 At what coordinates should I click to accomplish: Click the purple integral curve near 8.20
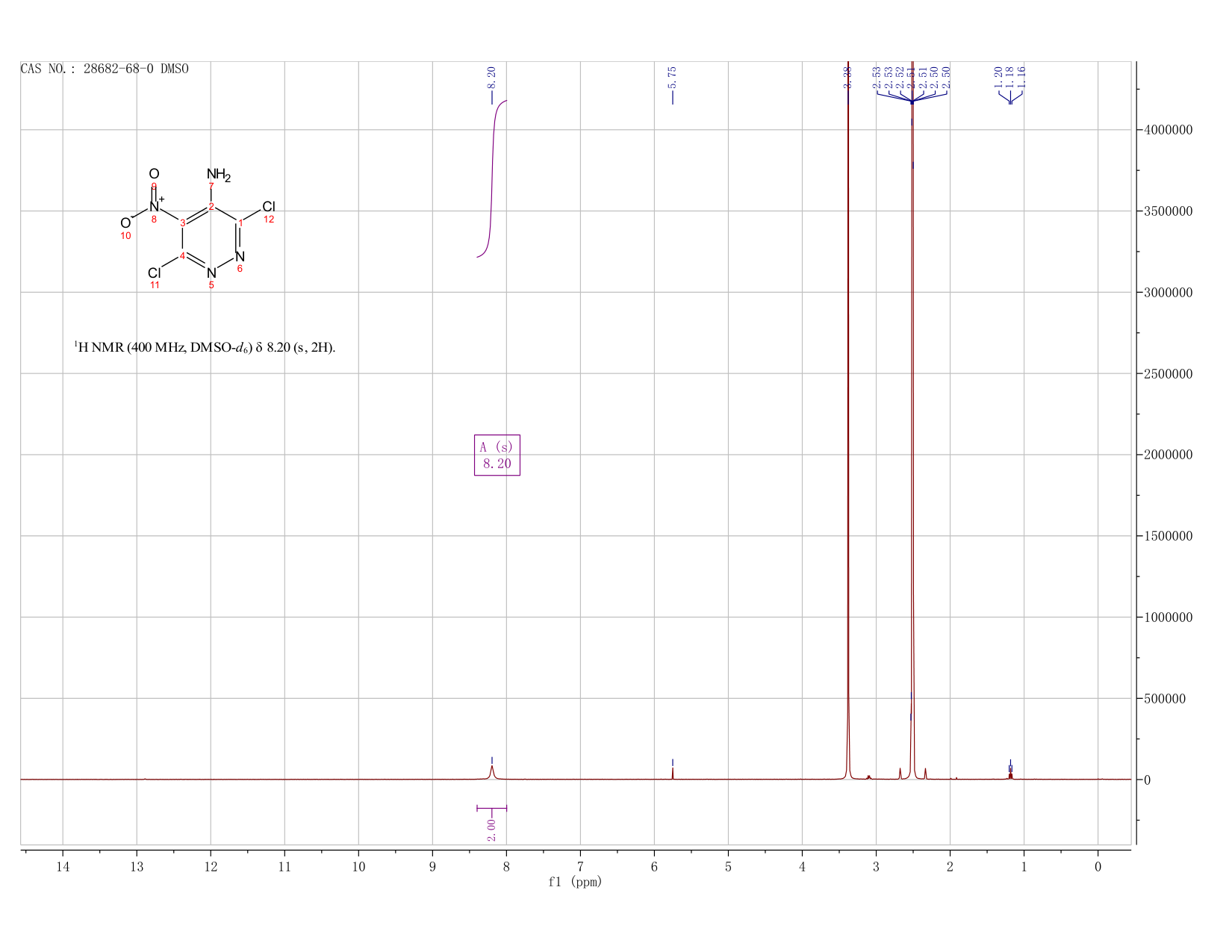[492, 178]
